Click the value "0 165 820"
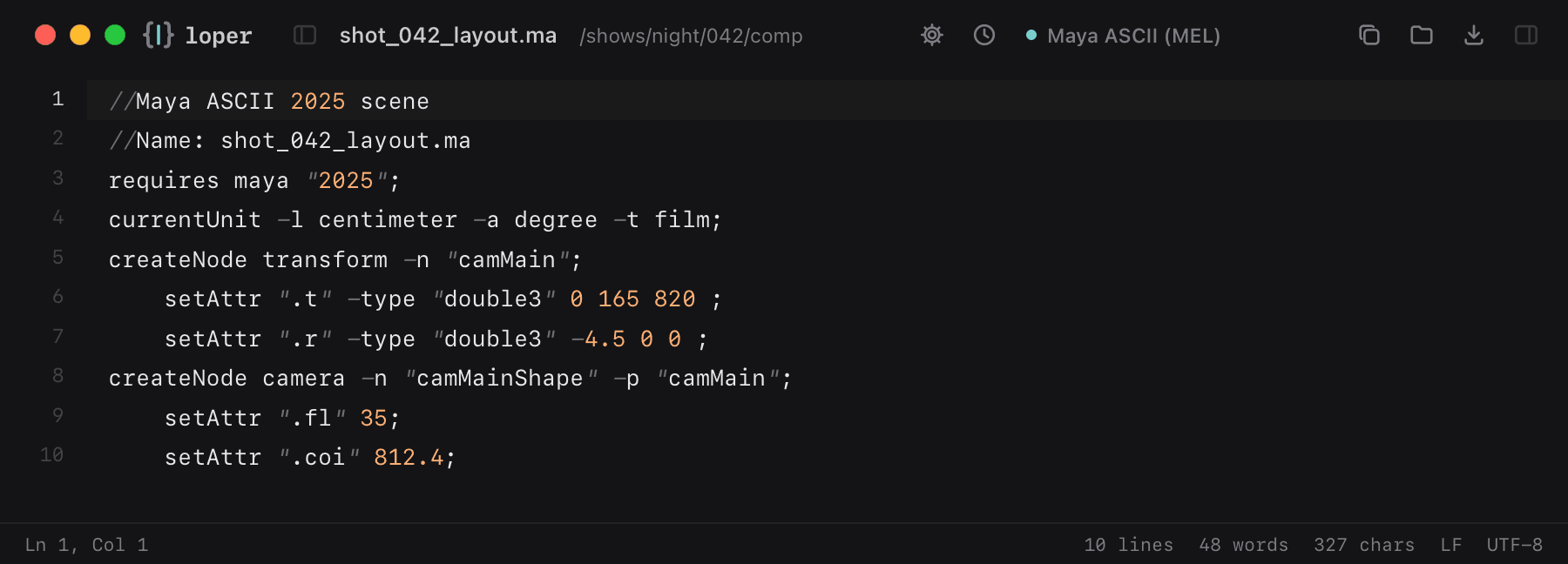The width and height of the screenshot is (1568, 564). [633, 299]
